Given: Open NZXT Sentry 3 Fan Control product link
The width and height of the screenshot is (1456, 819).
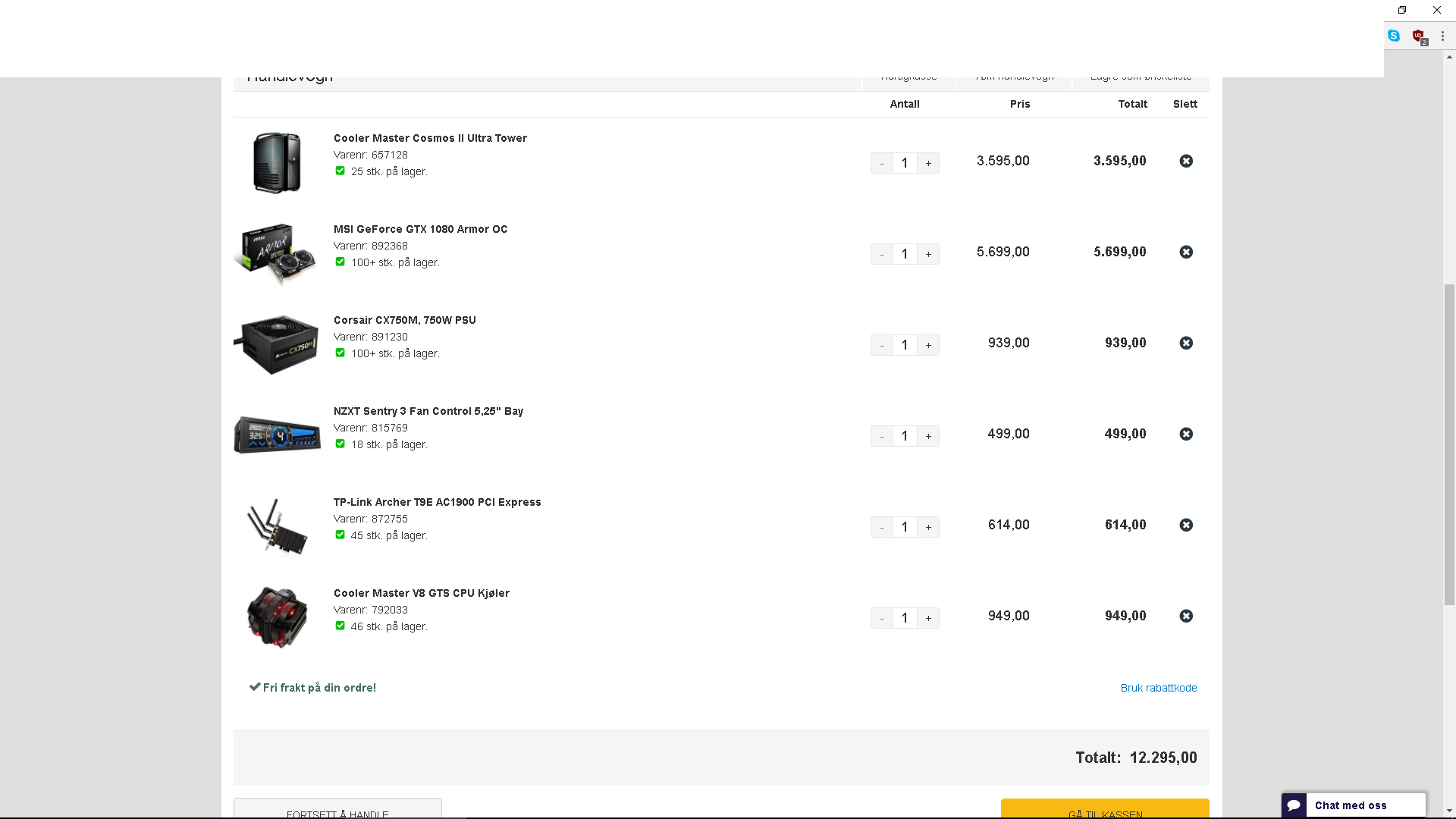Looking at the screenshot, I should pos(428,411).
